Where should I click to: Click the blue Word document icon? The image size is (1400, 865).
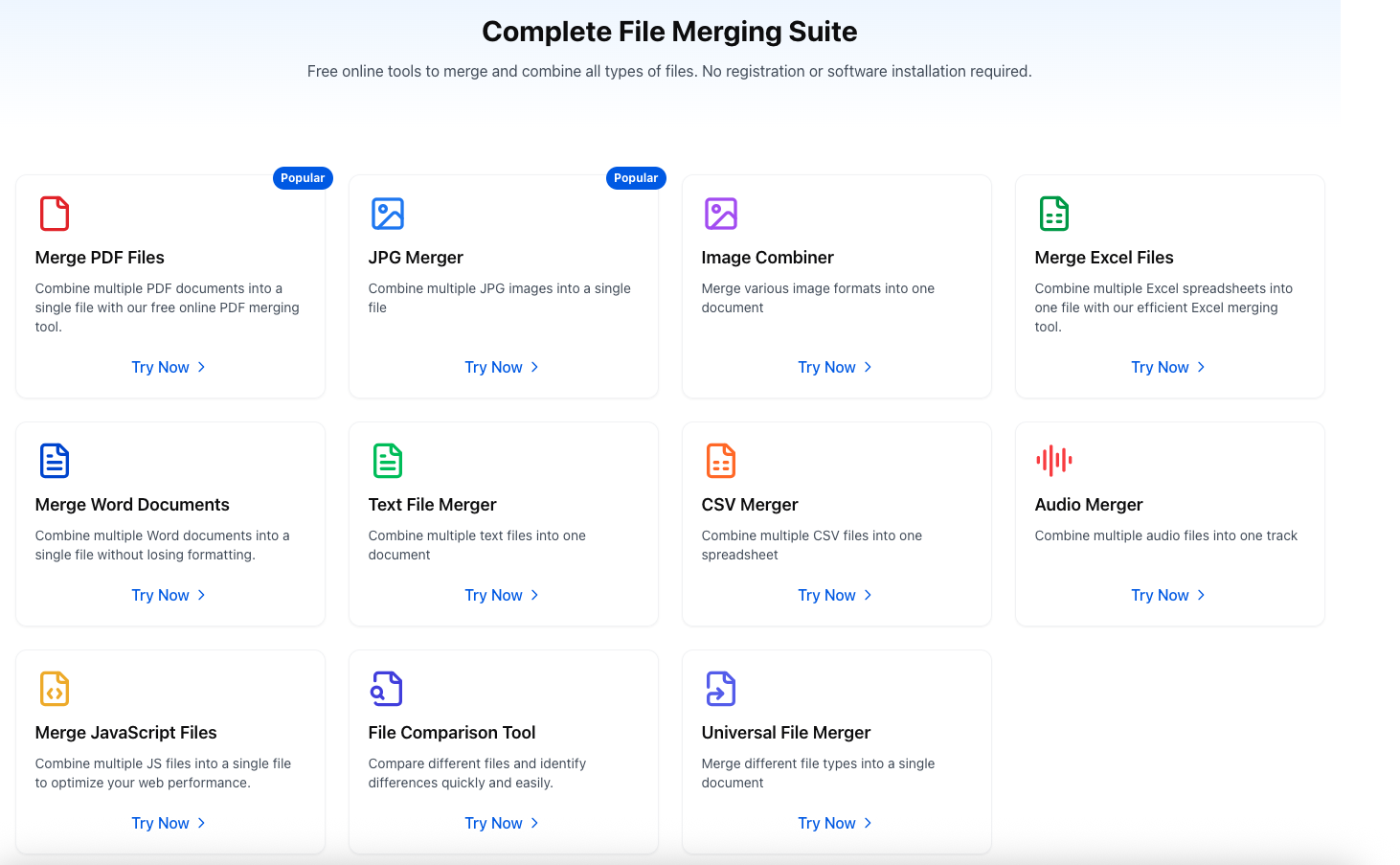point(55,461)
